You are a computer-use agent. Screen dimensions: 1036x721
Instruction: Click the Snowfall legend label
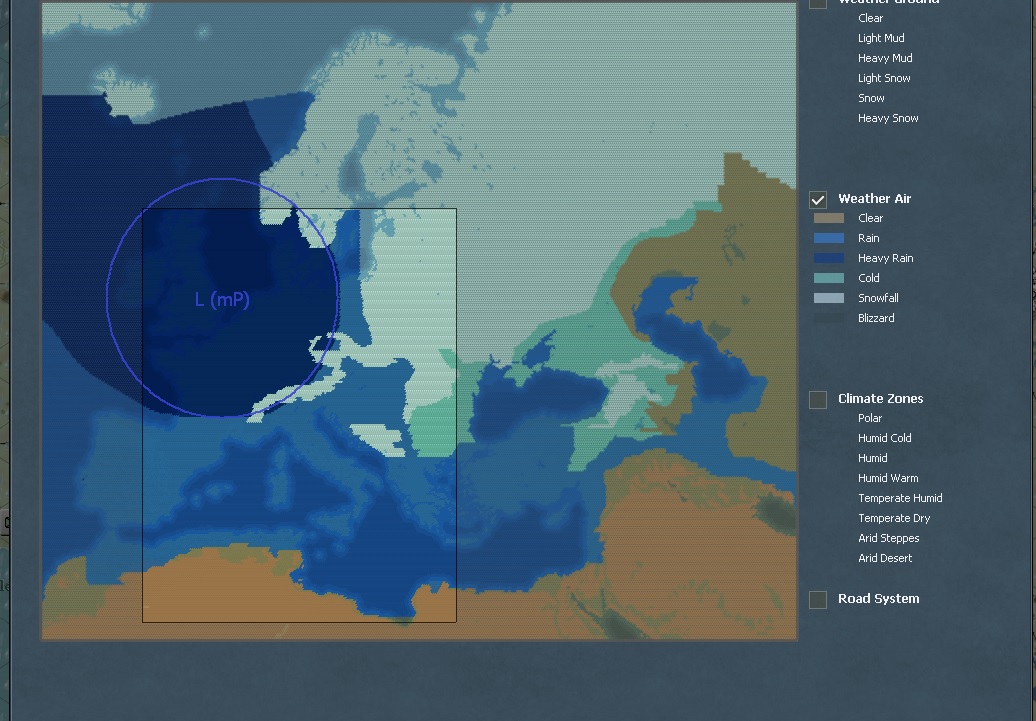878,298
